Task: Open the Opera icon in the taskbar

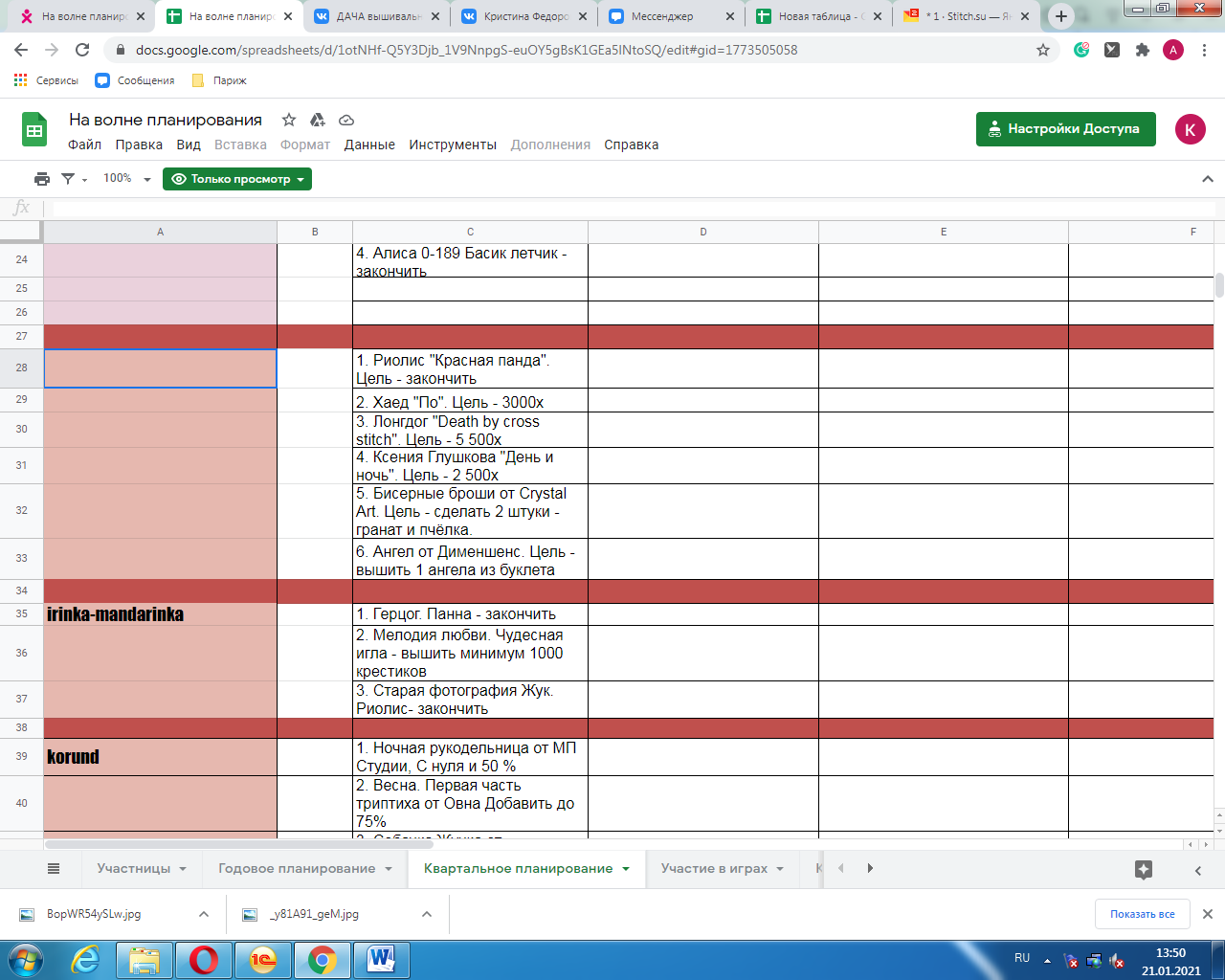Action: (203, 959)
